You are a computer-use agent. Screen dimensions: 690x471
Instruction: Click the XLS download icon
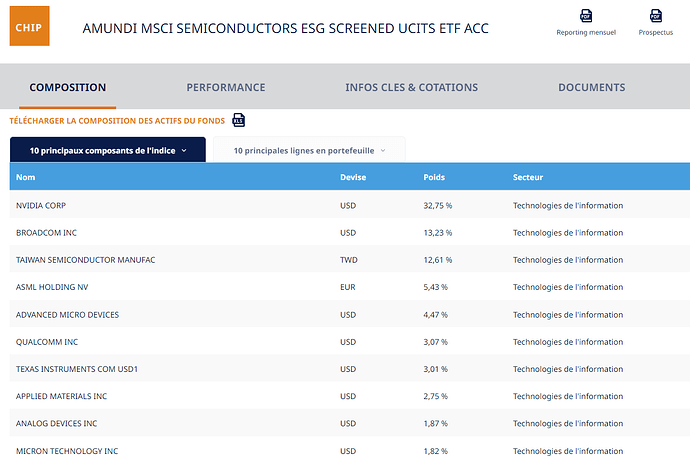click(239, 120)
